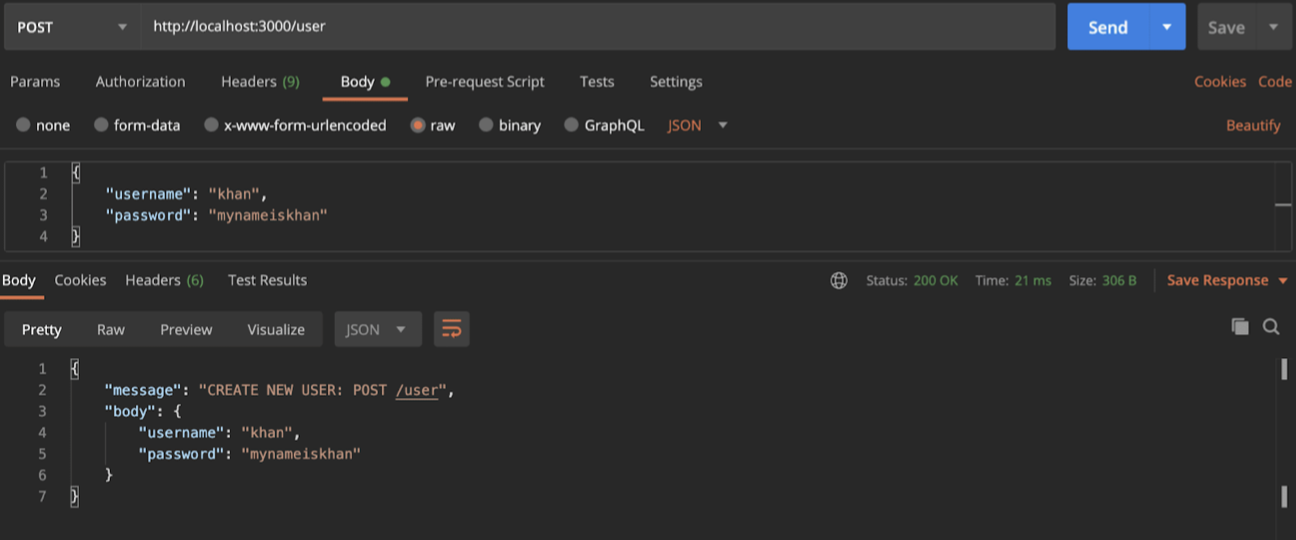Open the response JSON format dropdown
Screen dimensions: 1296x540
pos(377,329)
